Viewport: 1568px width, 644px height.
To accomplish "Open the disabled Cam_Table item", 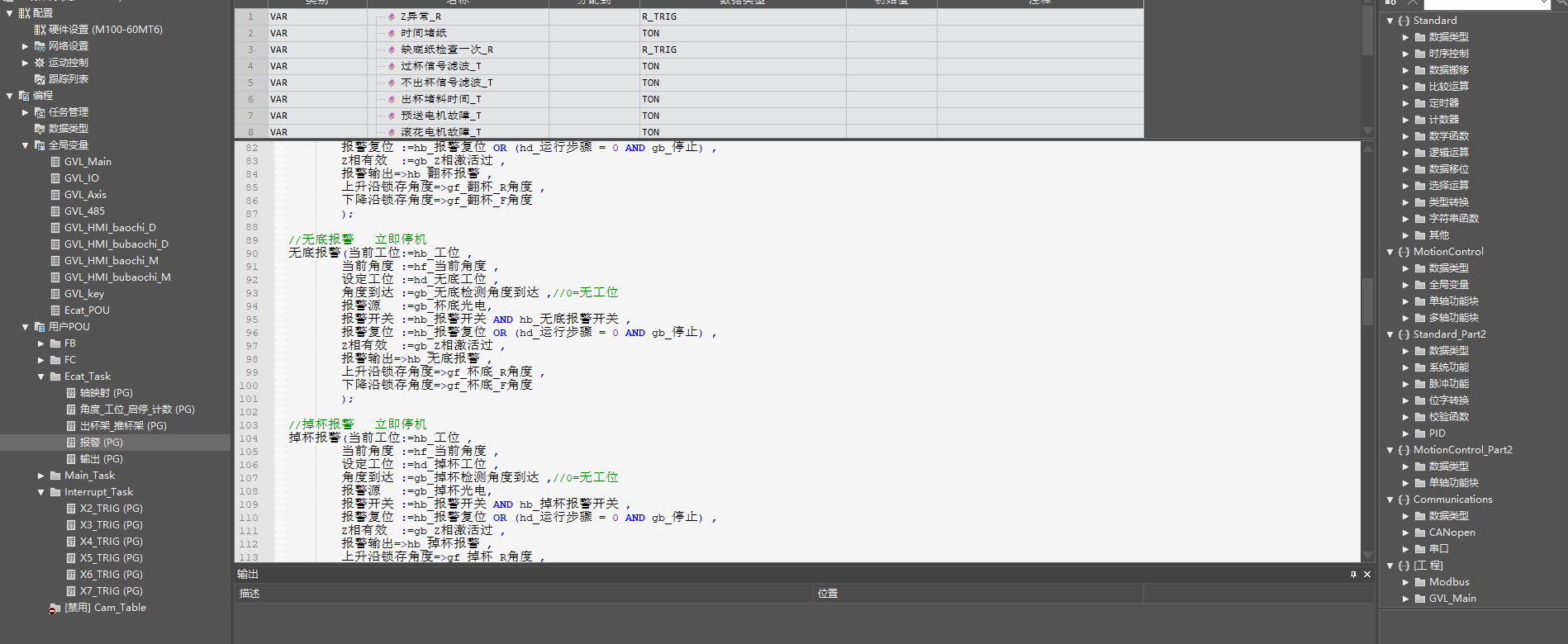I will pos(105,608).
